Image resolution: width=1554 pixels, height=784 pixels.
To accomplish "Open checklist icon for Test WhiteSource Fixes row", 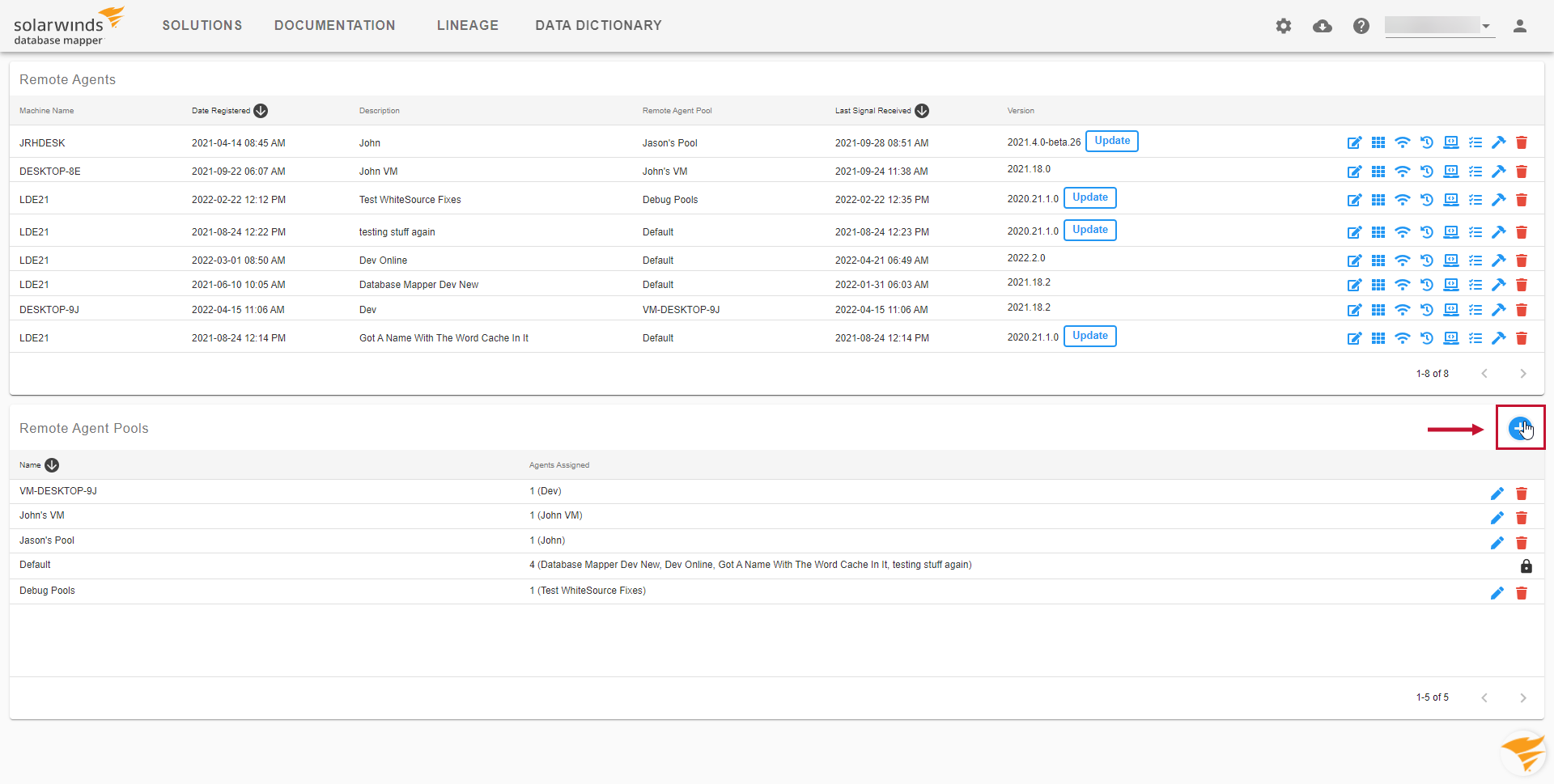I will 1475,200.
